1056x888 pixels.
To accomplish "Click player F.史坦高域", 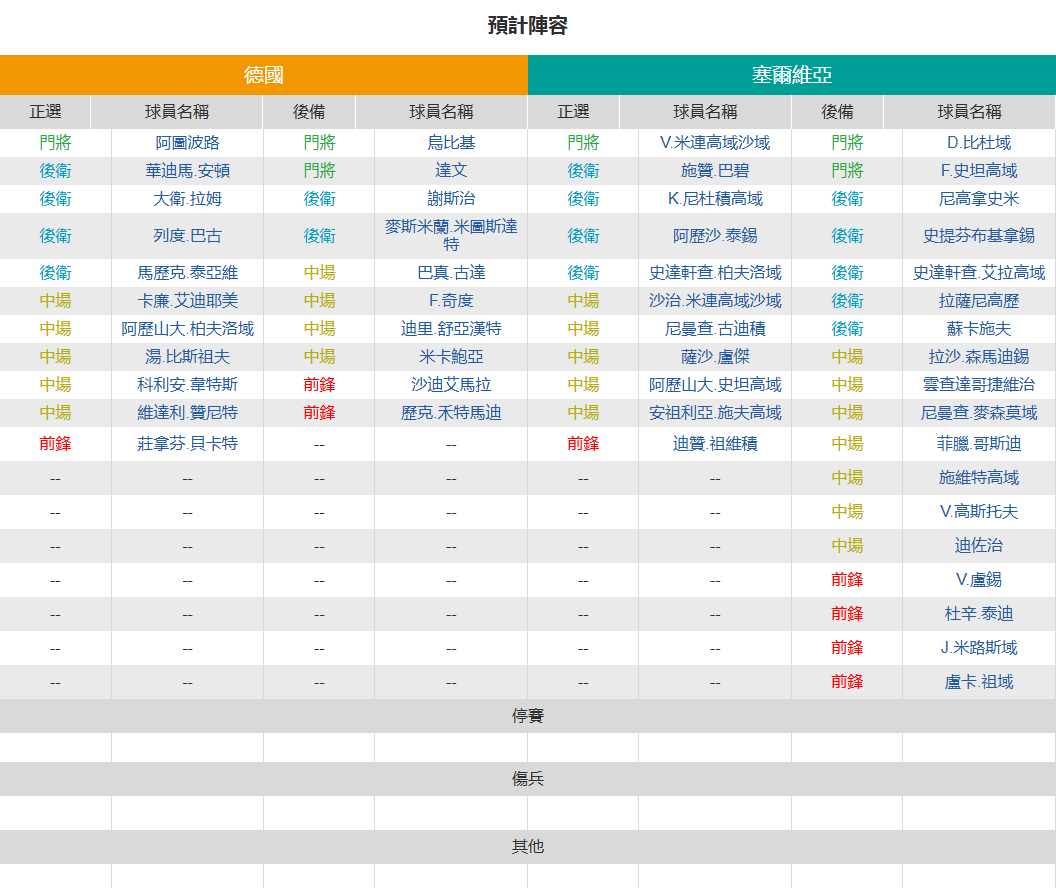I will [x=979, y=171].
